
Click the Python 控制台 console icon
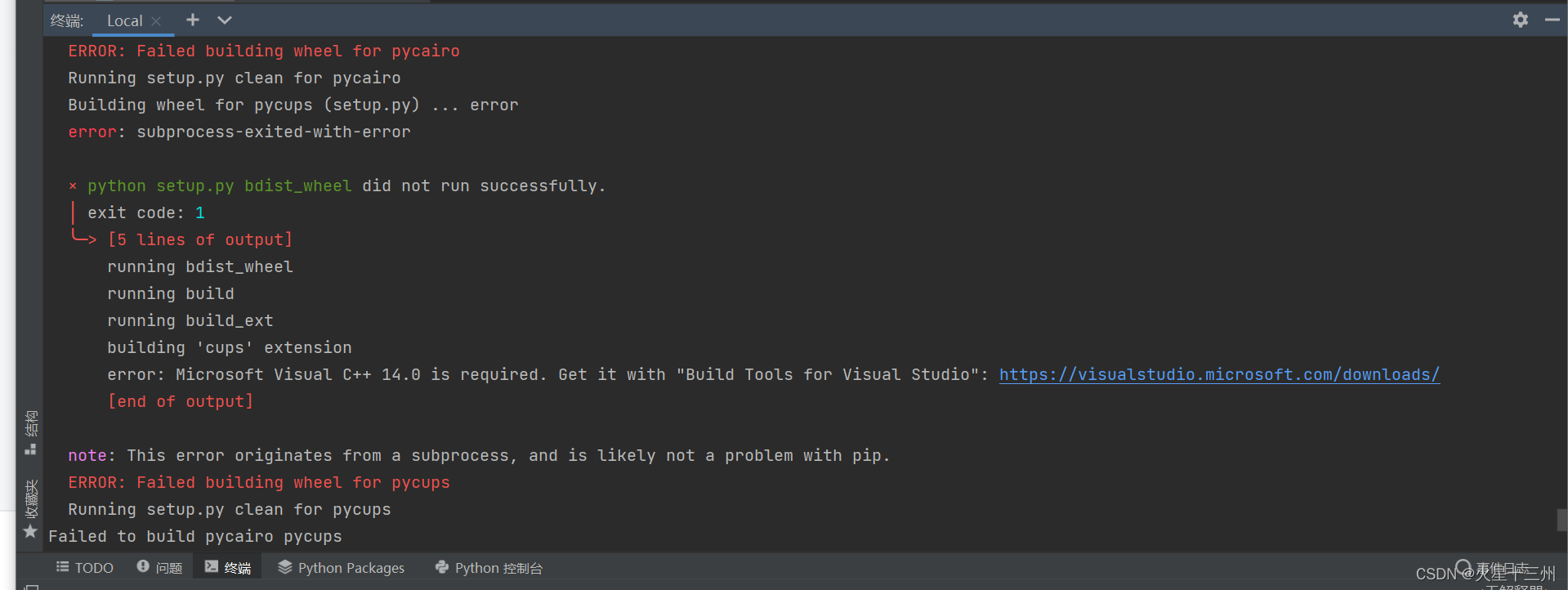pos(441,567)
